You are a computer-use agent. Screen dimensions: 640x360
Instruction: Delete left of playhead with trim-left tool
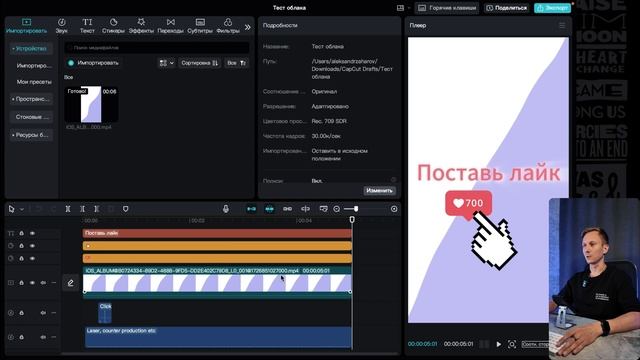82,209
